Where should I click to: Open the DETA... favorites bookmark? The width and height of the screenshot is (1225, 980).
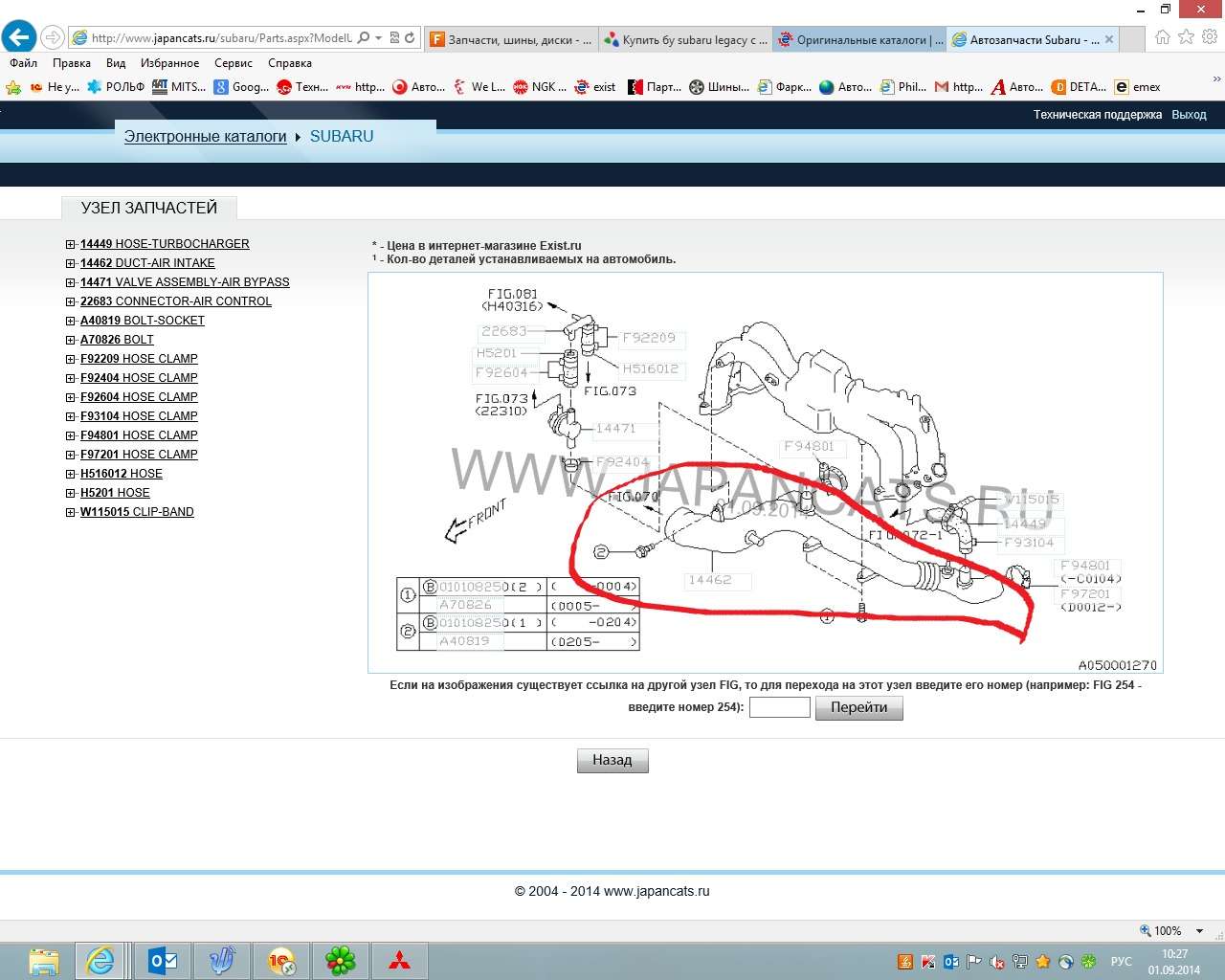[x=1078, y=87]
